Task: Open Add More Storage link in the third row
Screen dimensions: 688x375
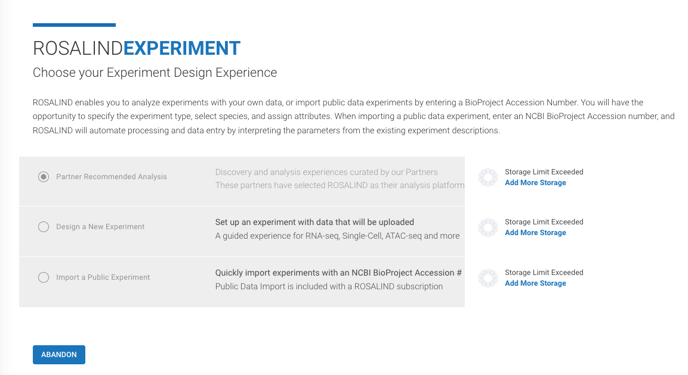Action: tap(535, 283)
